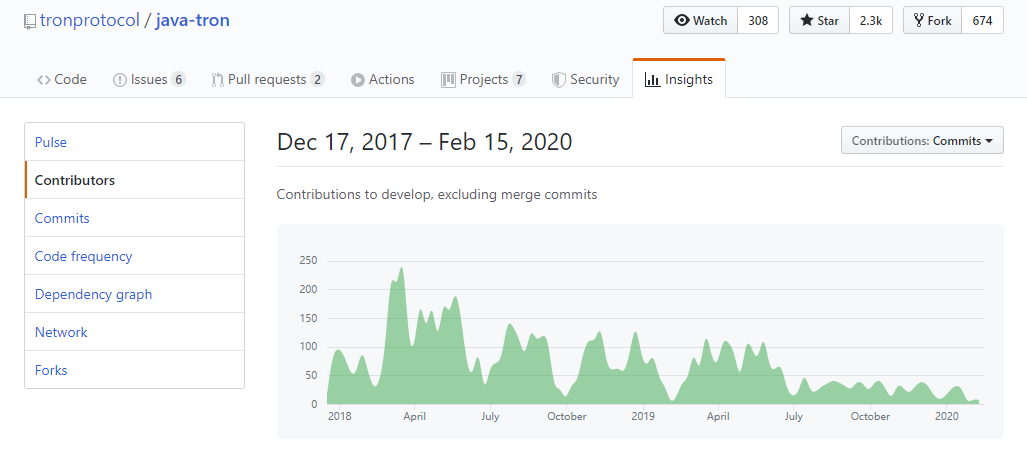
Task: Open Code frequency in the sidebar
Action: [134, 256]
